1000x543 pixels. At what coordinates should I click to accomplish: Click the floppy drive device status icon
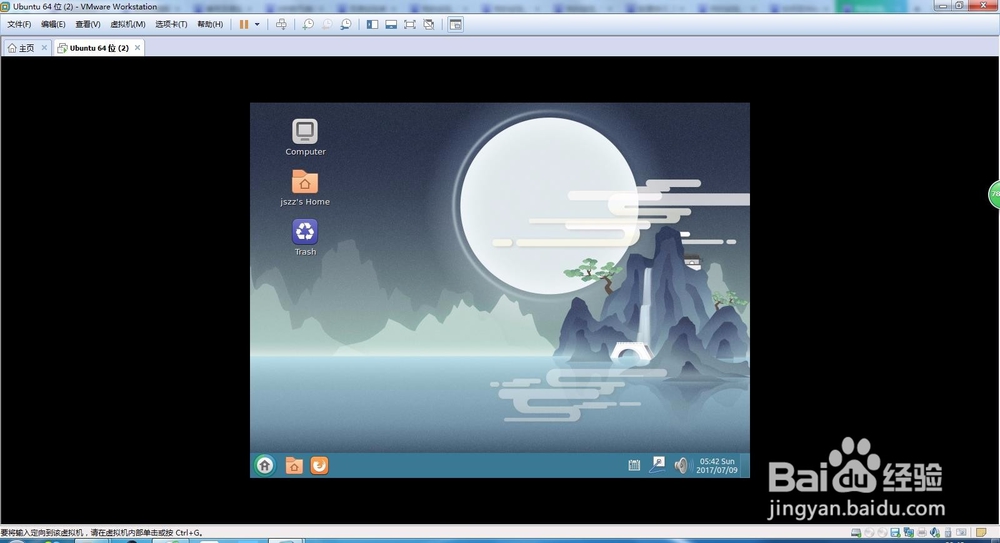pyautogui.click(x=895, y=532)
